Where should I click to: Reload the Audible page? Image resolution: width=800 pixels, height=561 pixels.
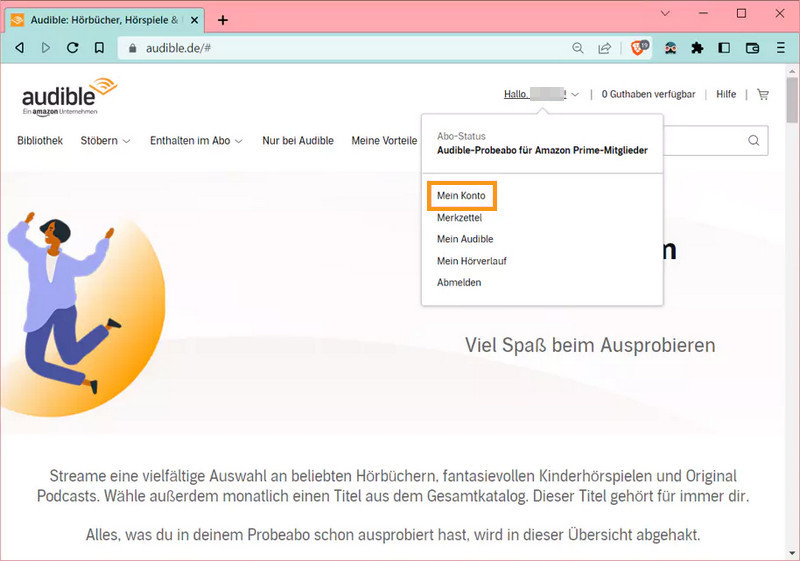[x=72, y=48]
